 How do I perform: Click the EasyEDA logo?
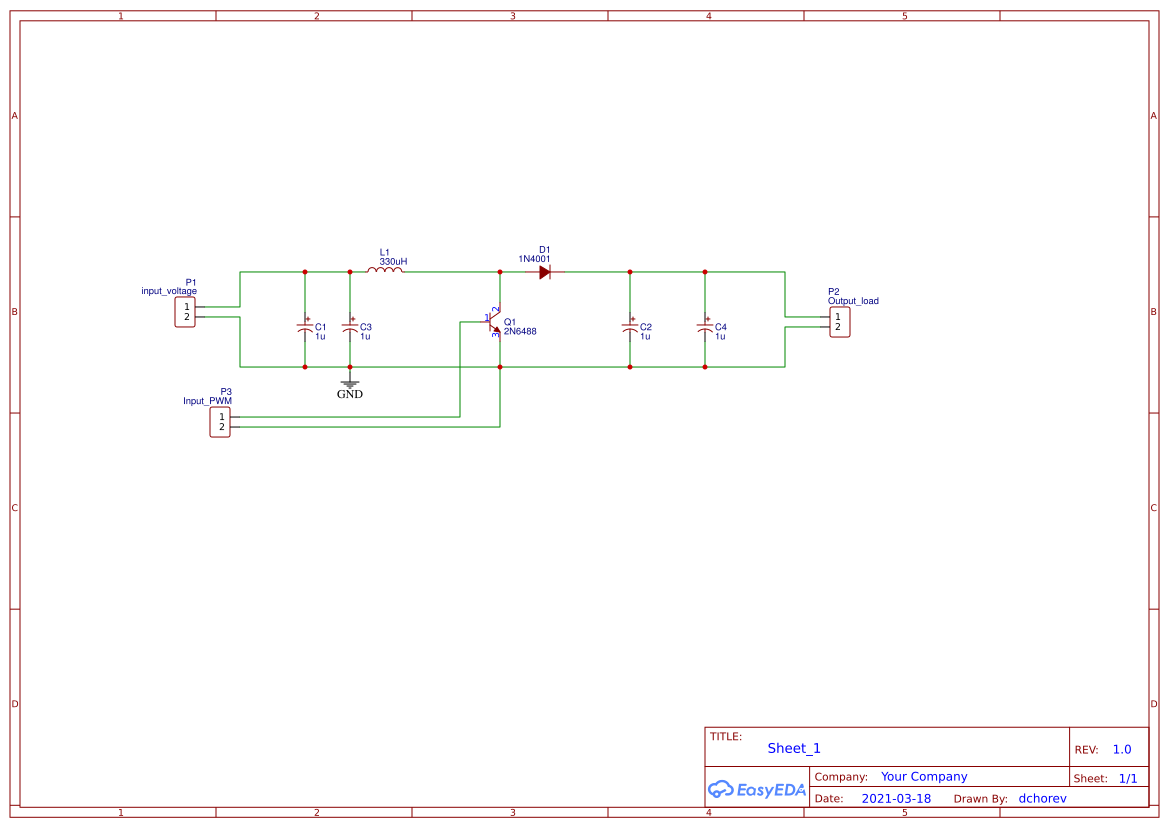(x=756, y=789)
